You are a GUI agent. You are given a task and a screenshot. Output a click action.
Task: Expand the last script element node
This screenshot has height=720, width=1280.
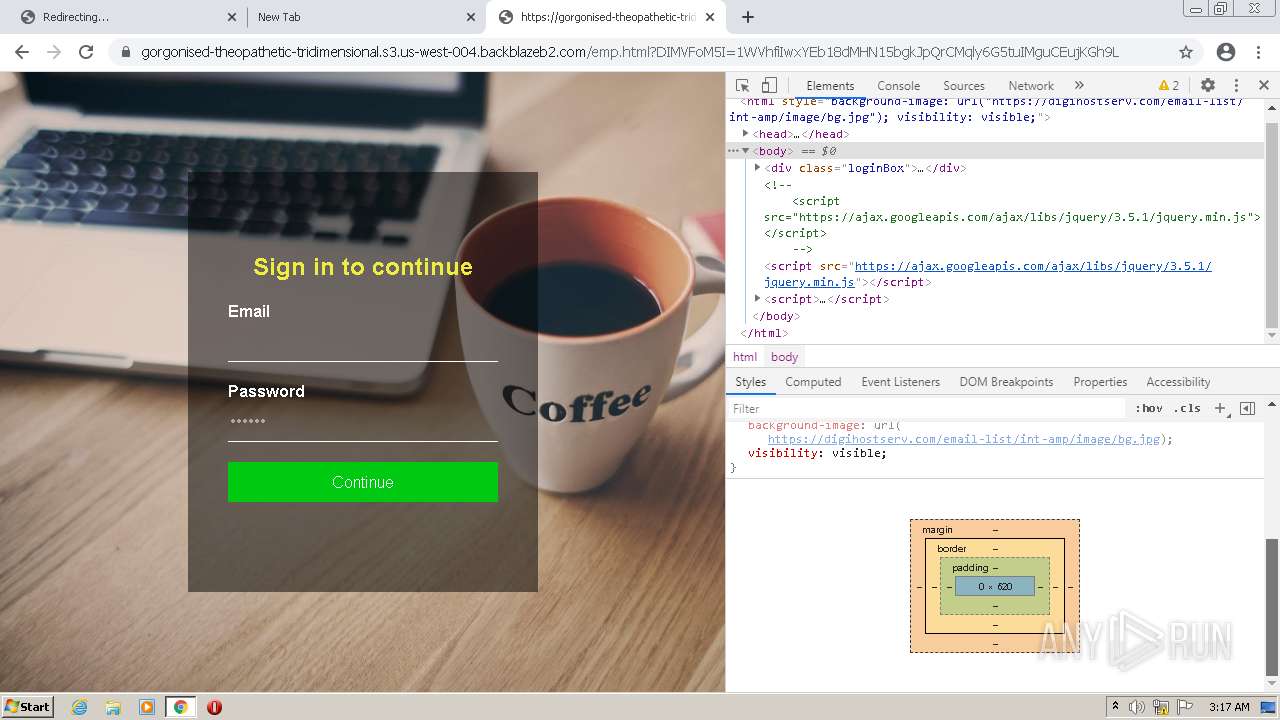[x=757, y=298]
